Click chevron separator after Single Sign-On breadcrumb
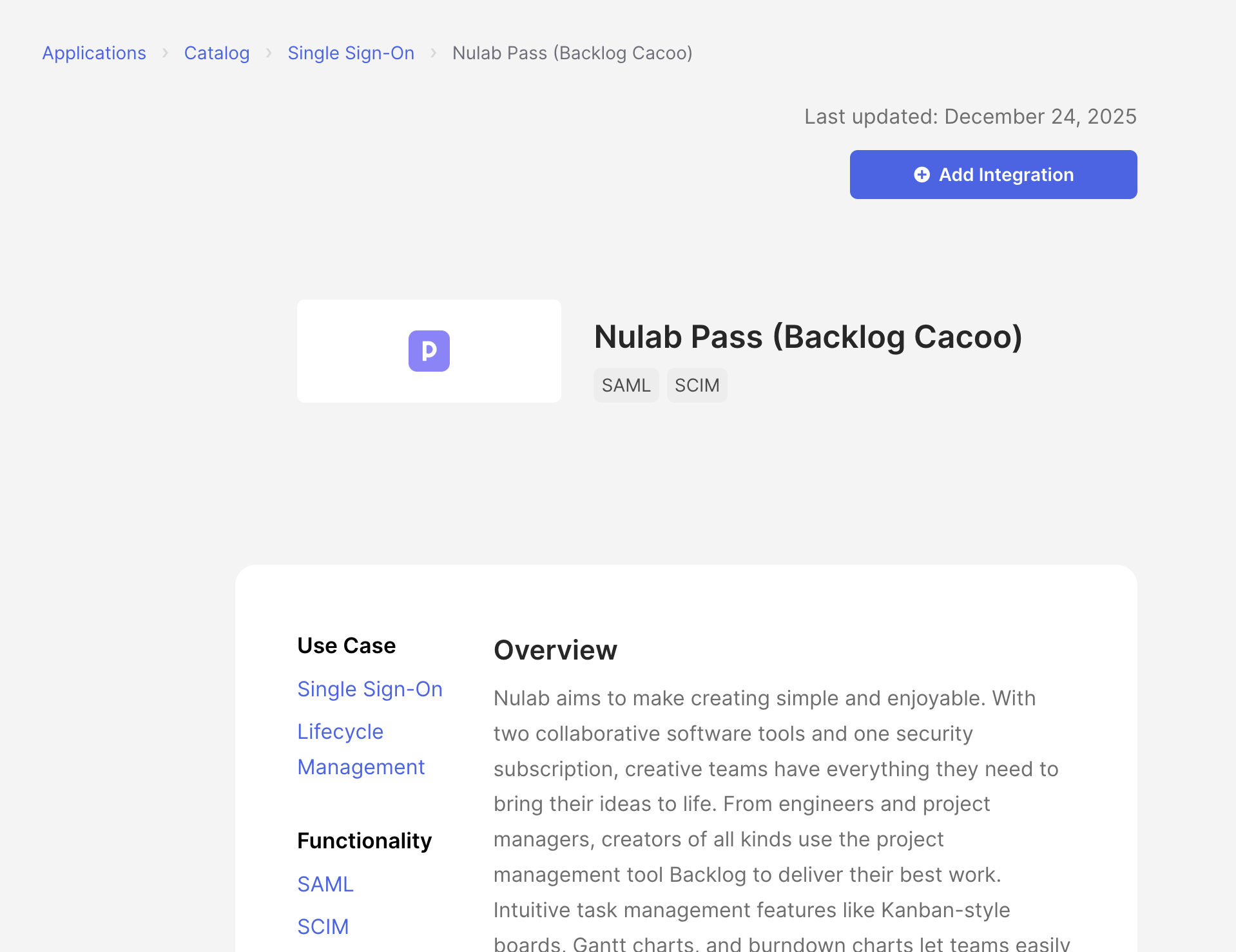Screen dimensions: 1236x952 coord(434,53)
